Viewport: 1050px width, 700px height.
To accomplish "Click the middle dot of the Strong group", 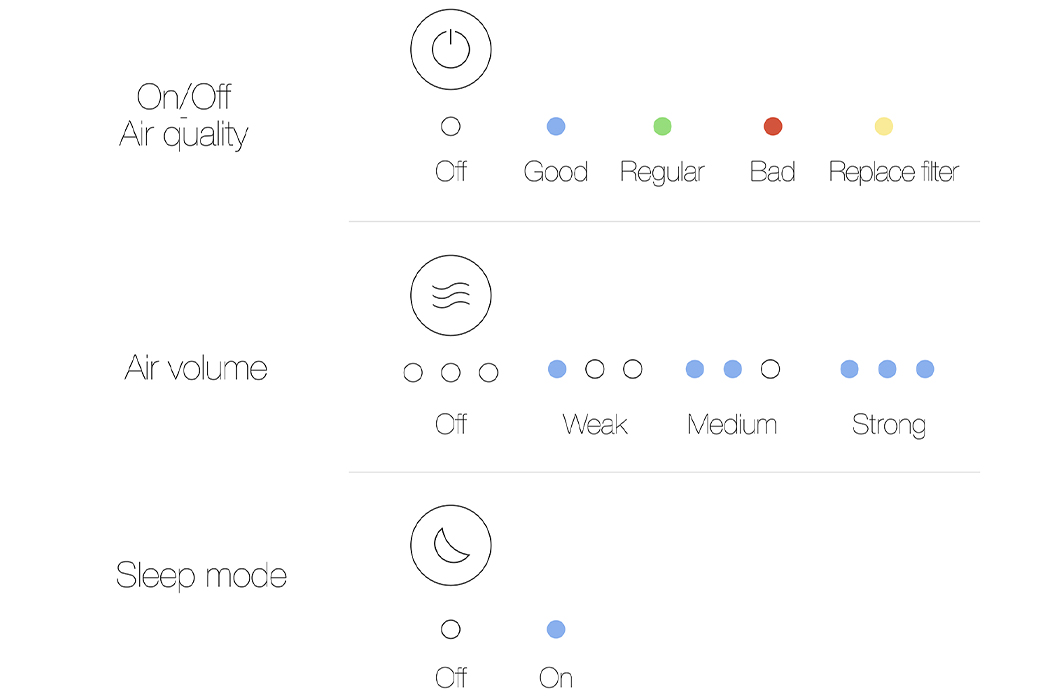I will click(x=887, y=369).
